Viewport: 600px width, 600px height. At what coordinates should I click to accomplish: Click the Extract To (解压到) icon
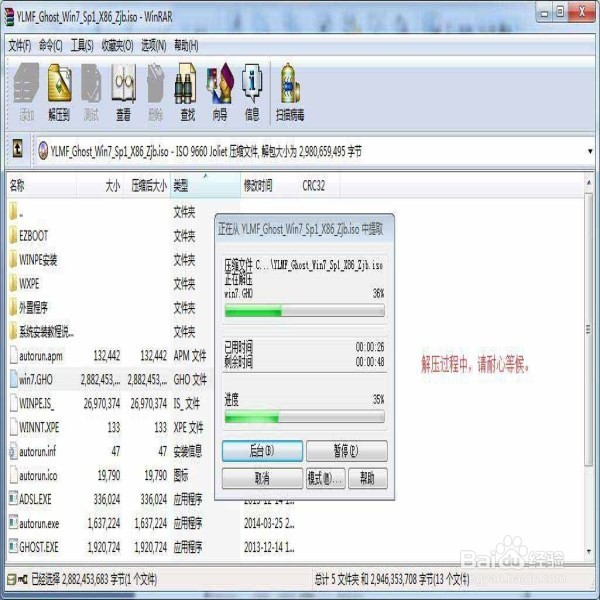click(x=59, y=83)
